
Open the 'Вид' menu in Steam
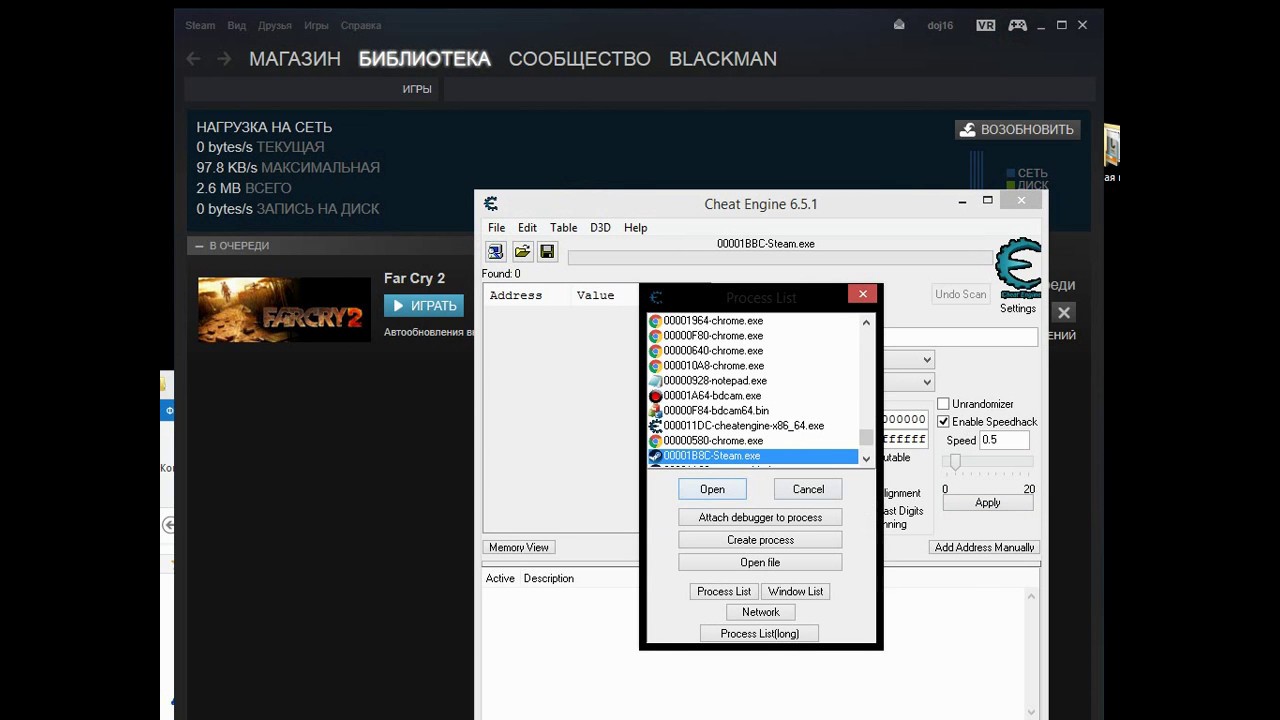(236, 25)
